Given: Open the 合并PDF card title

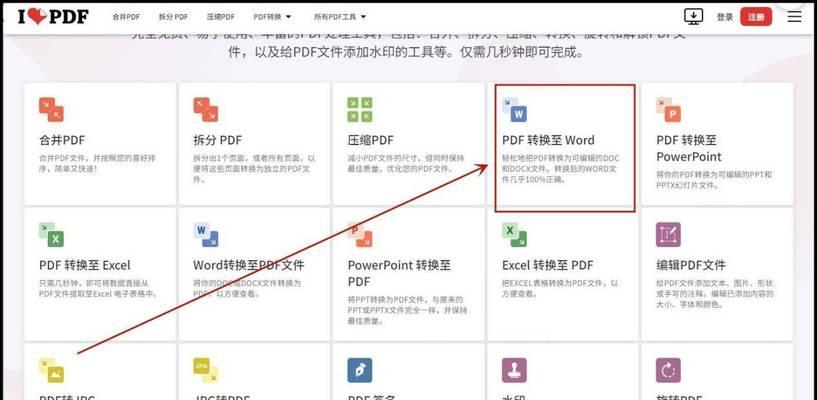Looking at the screenshot, I should click(62, 140).
